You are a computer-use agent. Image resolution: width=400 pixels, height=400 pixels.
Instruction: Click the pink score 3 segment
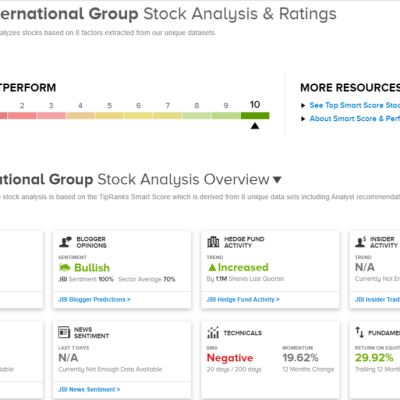51,116
